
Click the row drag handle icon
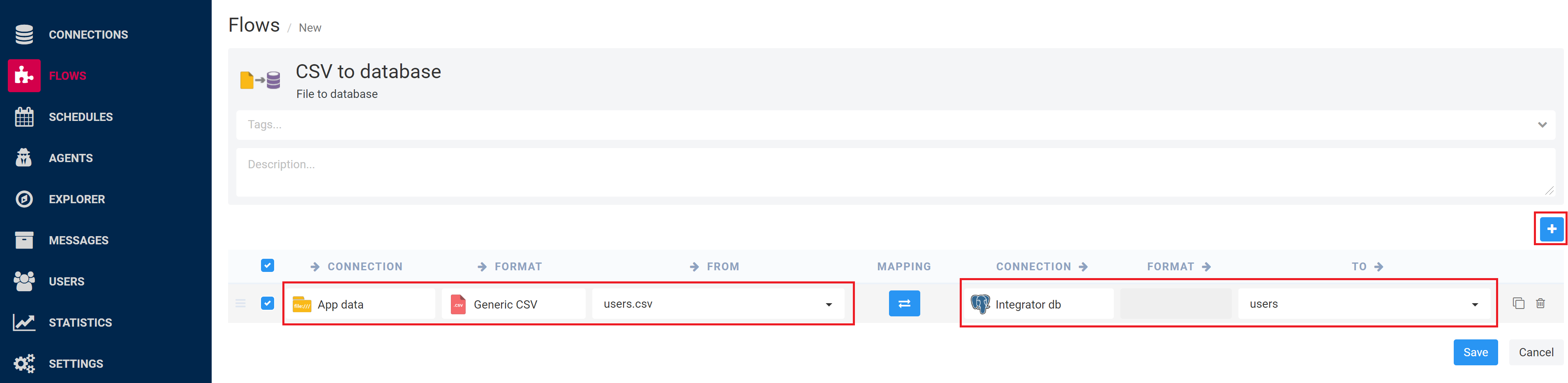click(x=240, y=303)
